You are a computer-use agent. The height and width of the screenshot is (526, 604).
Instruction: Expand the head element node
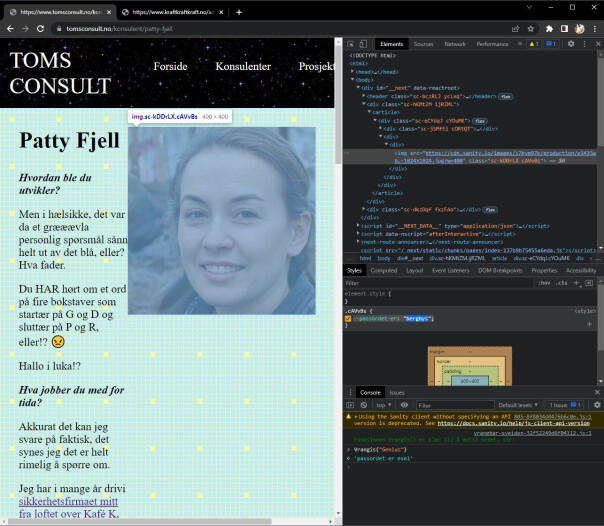352,72
